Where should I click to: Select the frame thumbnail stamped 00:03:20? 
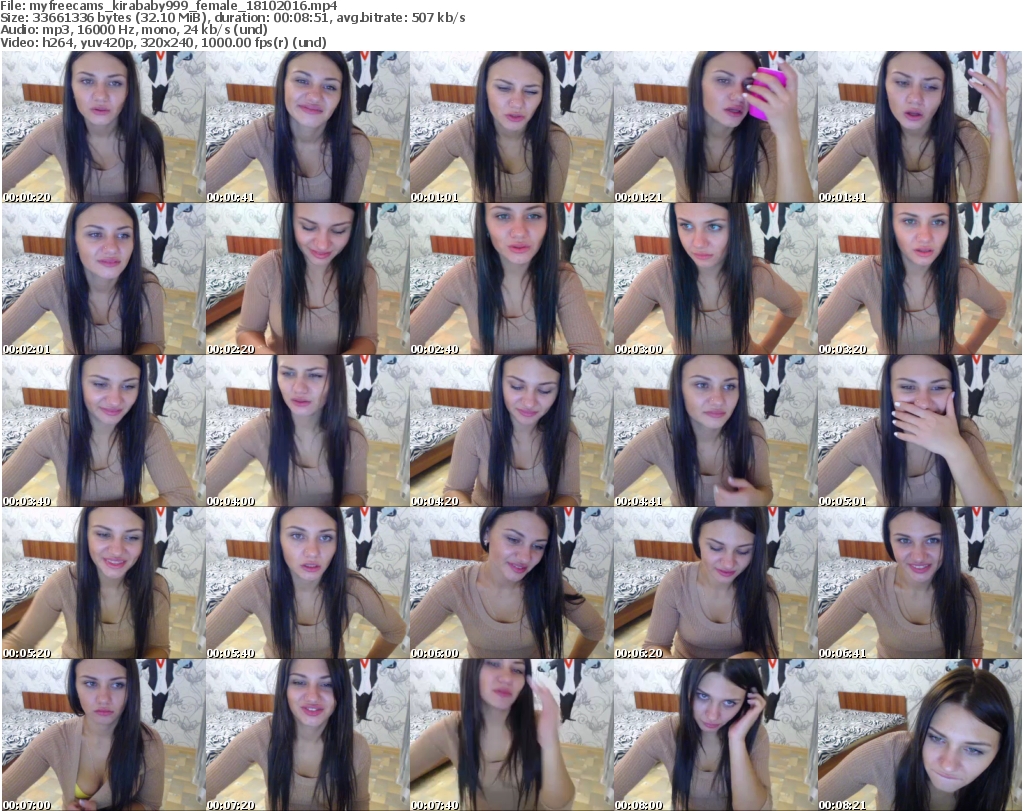[920, 279]
